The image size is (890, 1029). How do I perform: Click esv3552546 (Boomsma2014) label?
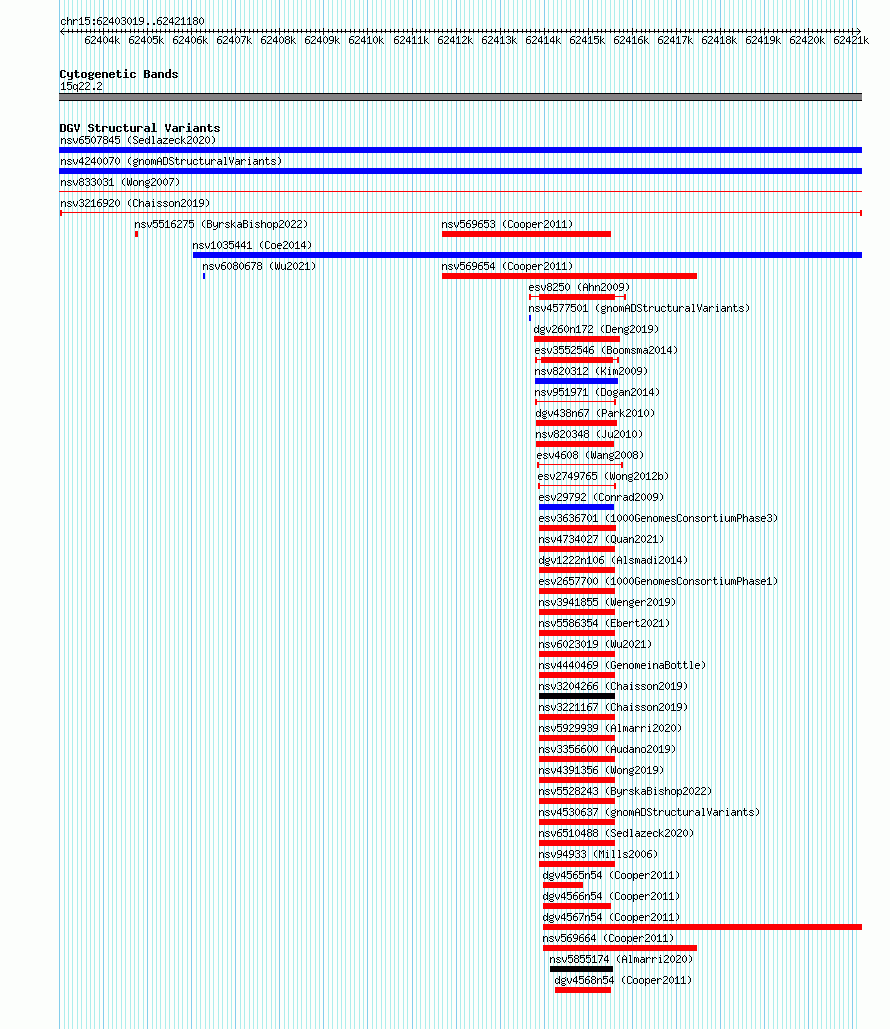point(606,350)
